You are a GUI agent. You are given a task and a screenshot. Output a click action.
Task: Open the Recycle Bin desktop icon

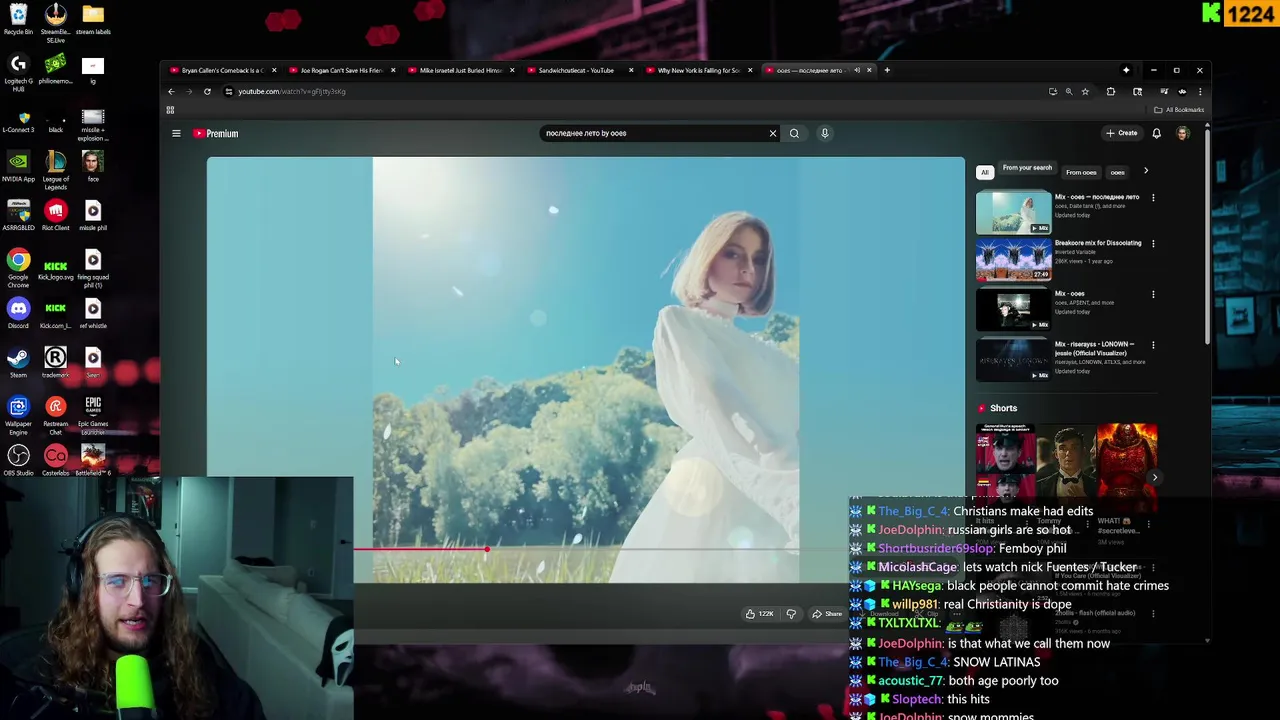click(18, 19)
